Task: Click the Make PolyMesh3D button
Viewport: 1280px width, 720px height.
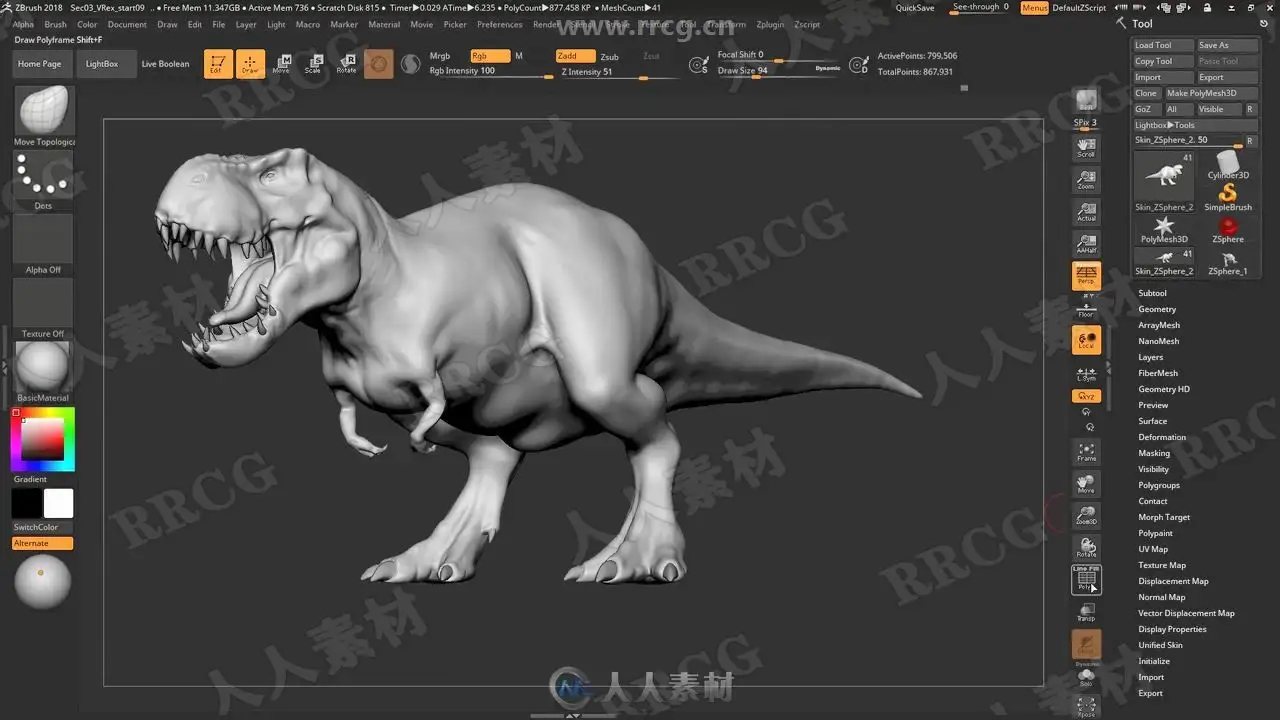Action: point(1201,93)
